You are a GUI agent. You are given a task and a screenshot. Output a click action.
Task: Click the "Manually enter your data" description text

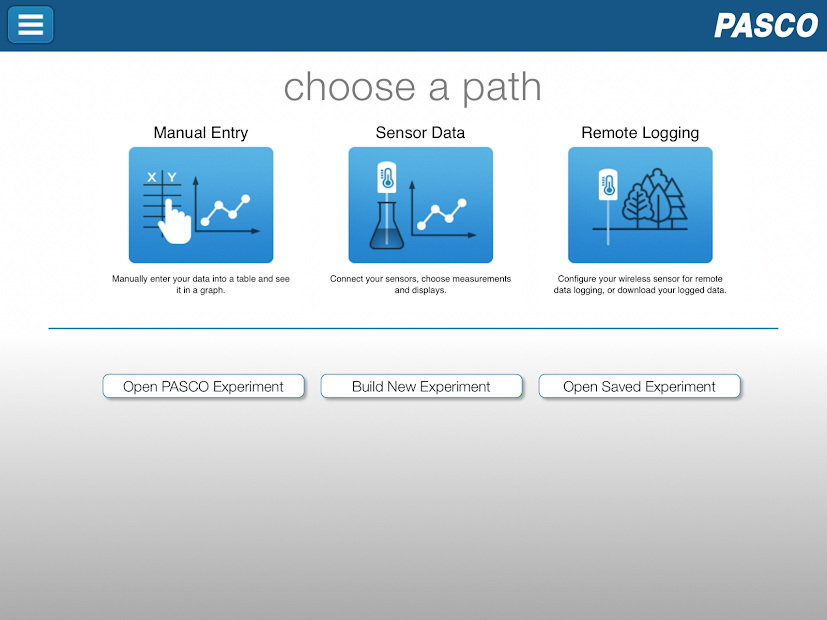tap(201, 285)
